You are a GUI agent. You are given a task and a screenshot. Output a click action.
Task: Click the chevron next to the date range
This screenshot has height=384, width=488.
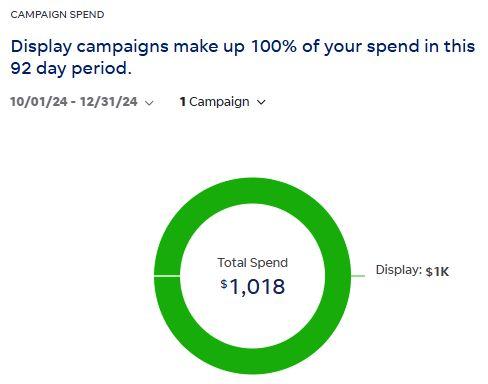click(150, 103)
